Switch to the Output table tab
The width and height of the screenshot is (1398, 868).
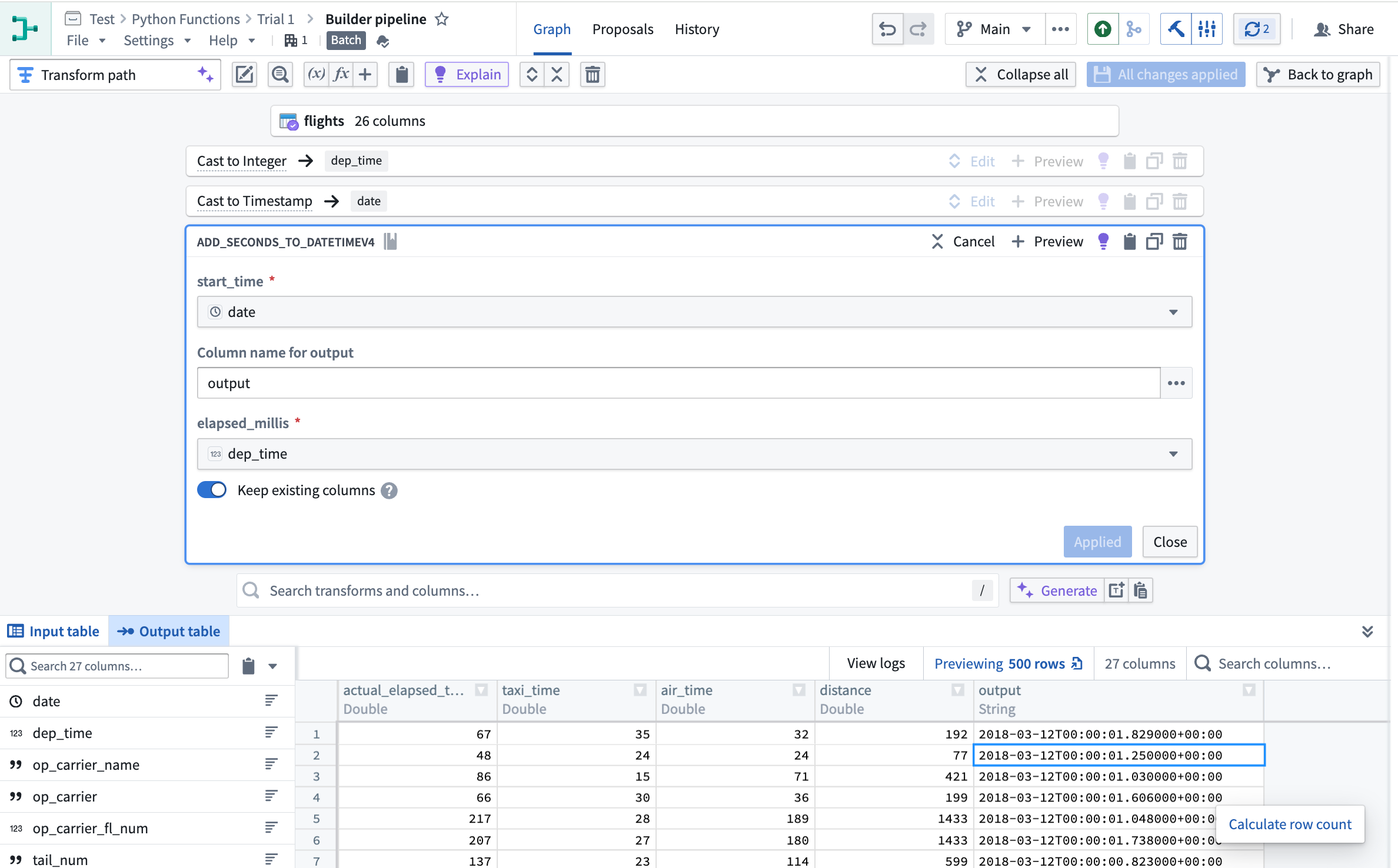[x=169, y=631]
